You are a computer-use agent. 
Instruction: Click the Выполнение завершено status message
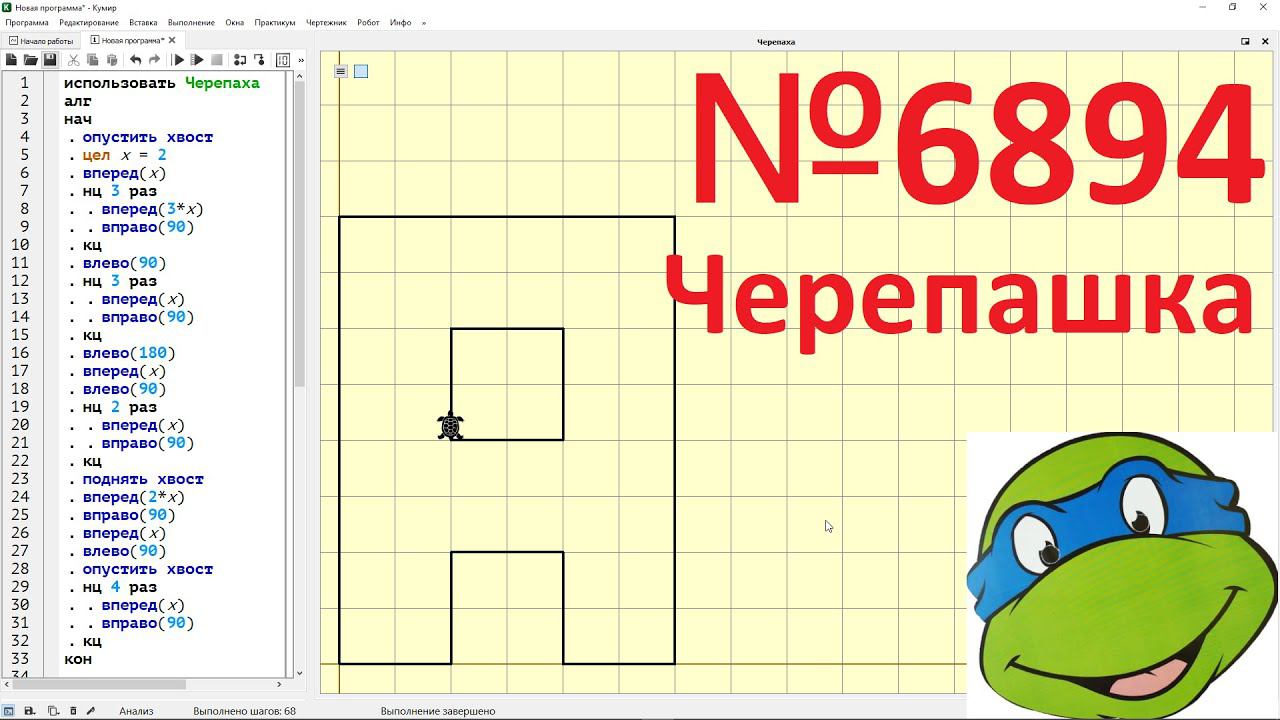438,711
